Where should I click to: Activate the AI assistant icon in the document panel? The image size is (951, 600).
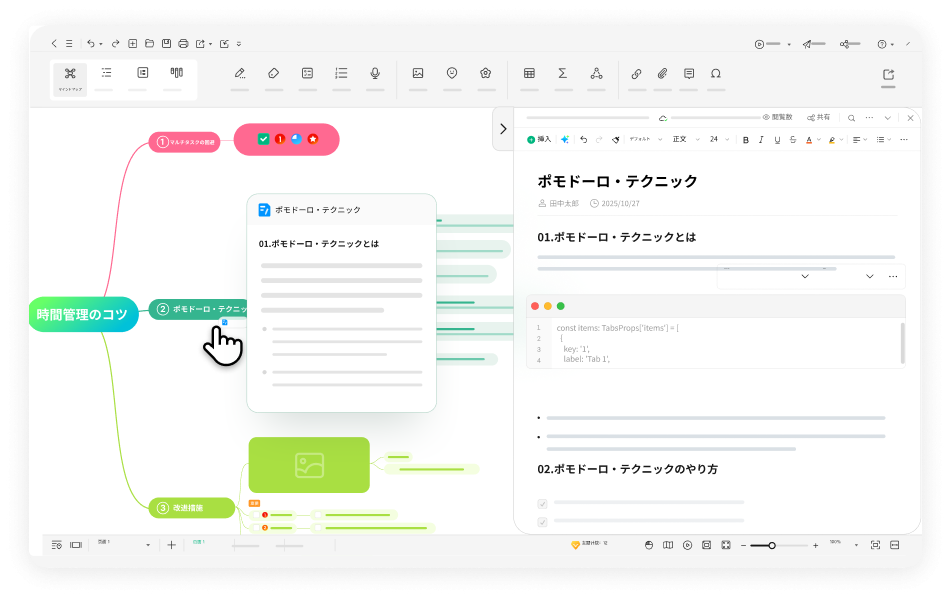[564, 139]
